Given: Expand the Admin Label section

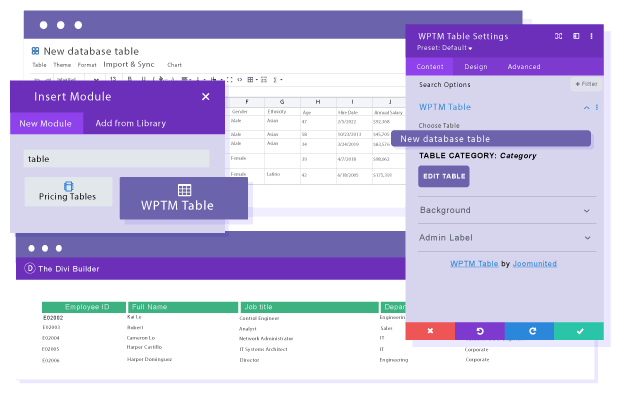Looking at the screenshot, I should pos(507,238).
